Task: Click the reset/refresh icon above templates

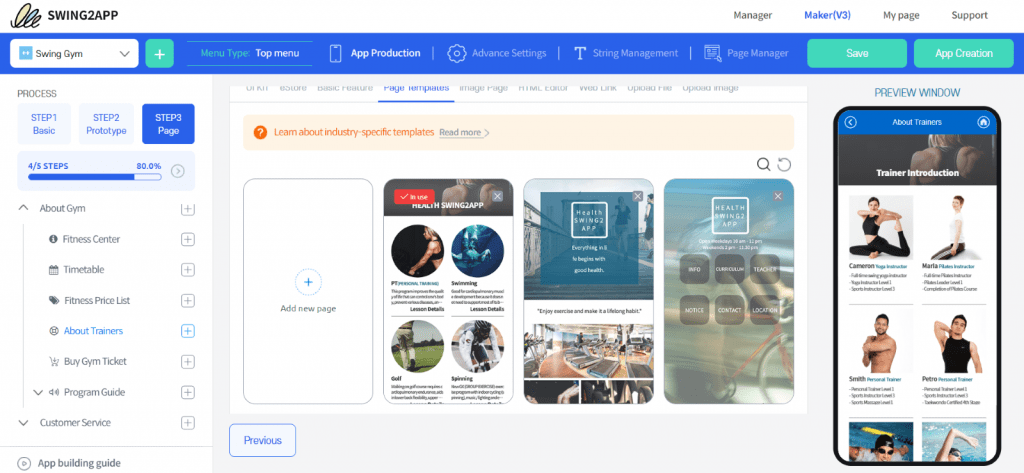Action: [x=784, y=164]
